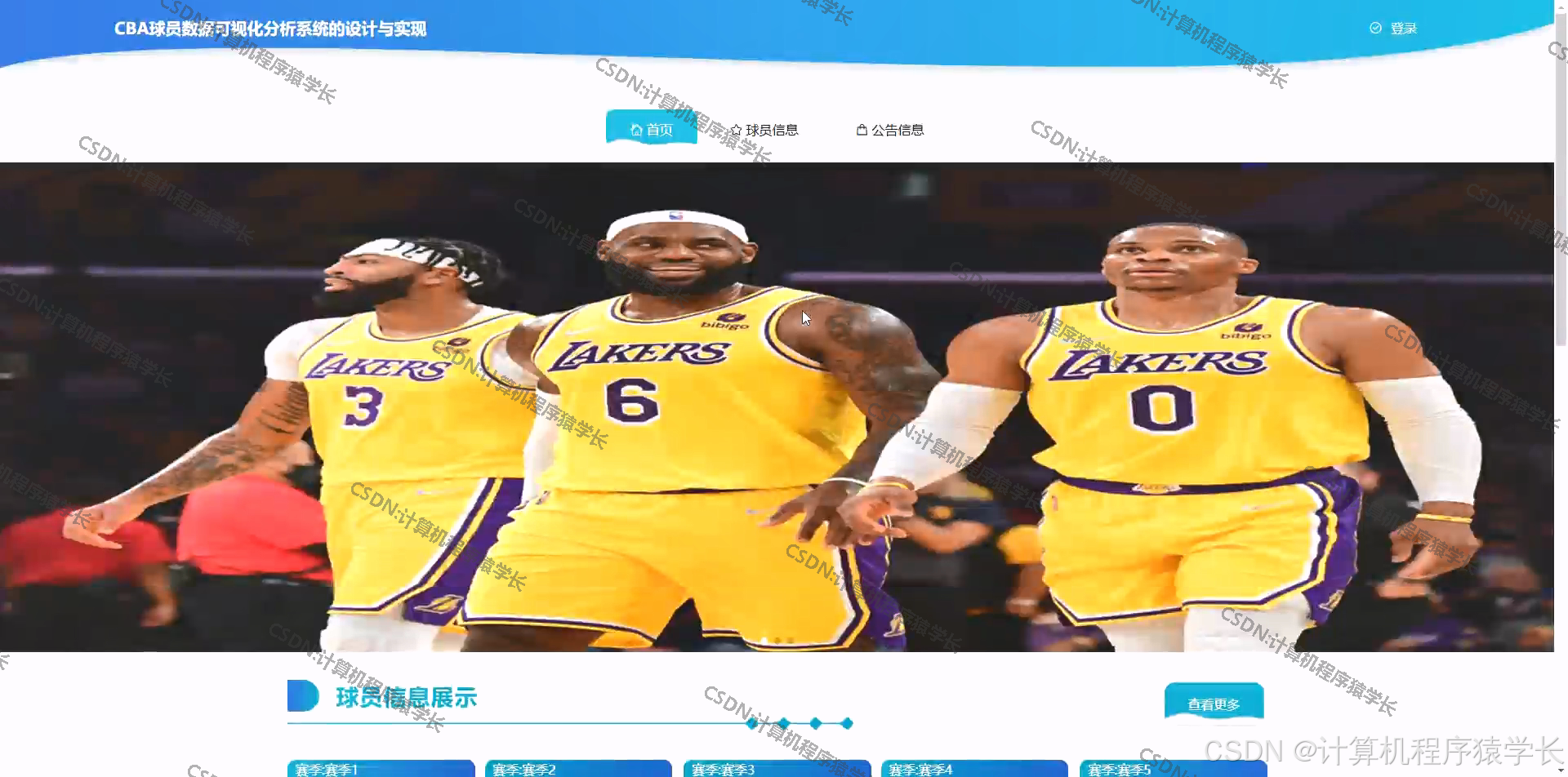Viewport: 1568px width, 777px height.
Task: Select the third carousel indicator dot
Action: click(x=791, y=641)
